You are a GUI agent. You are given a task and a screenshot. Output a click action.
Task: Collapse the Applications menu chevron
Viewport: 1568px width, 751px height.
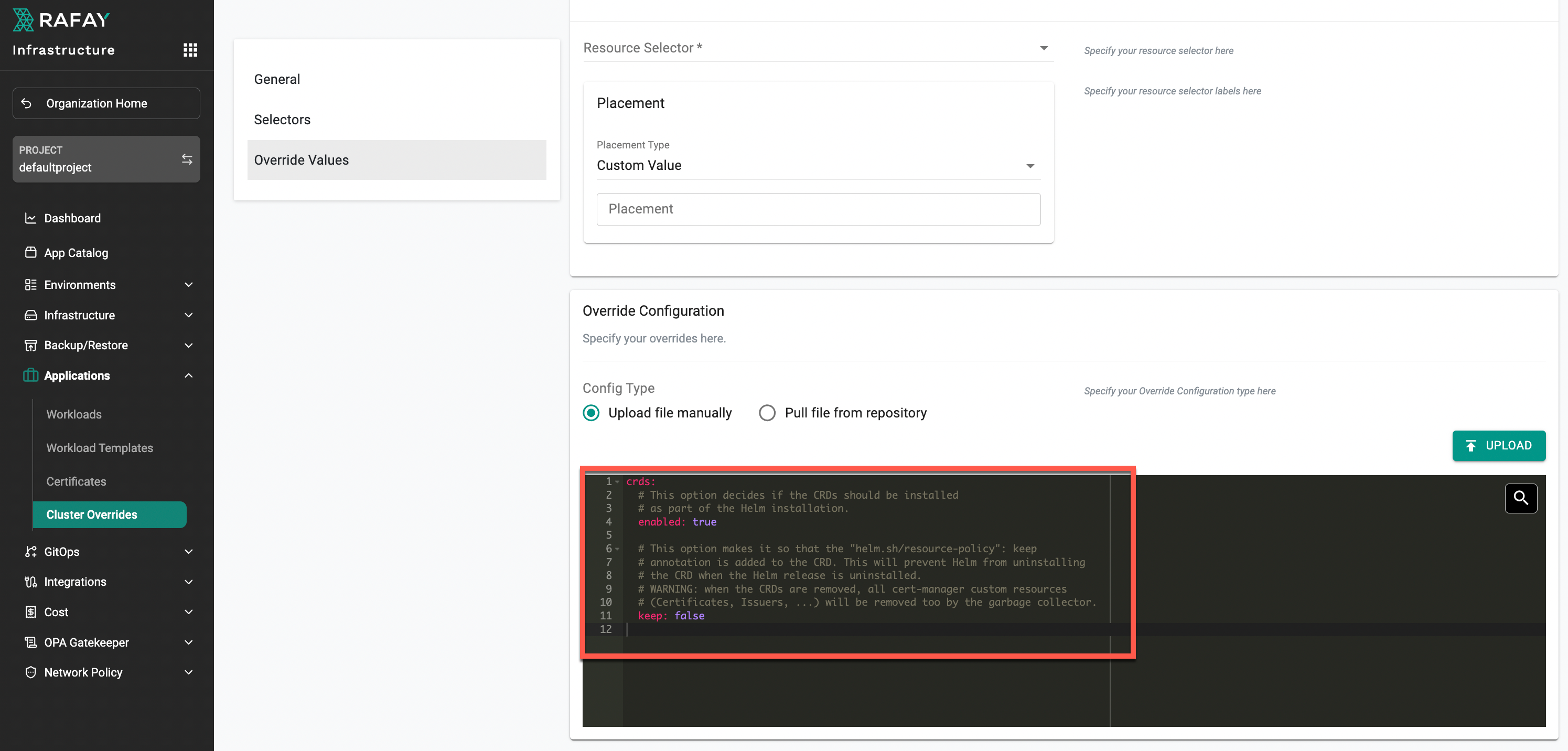(189, 375)
